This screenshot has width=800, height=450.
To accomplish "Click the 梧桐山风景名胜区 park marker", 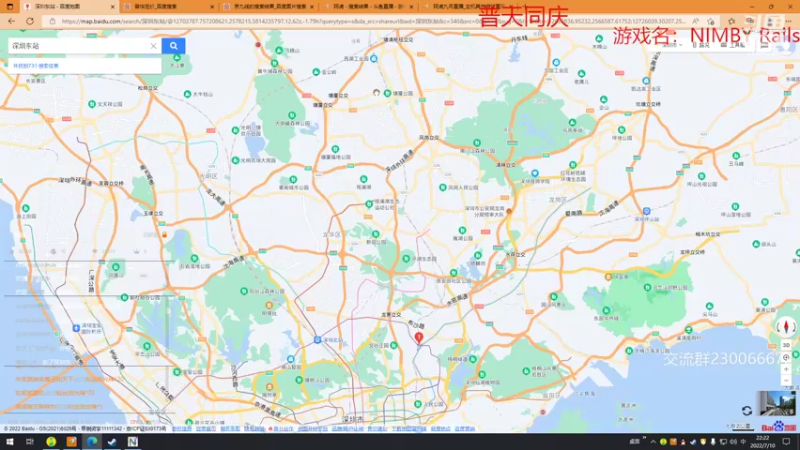I will (526, 371).
